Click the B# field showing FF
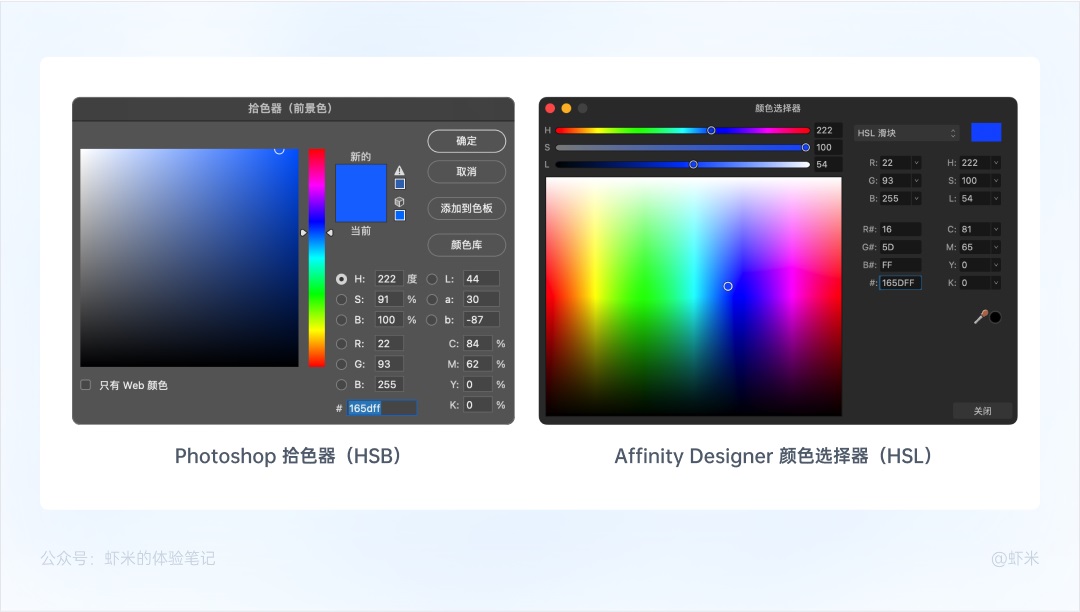 (x=900, y=265)
